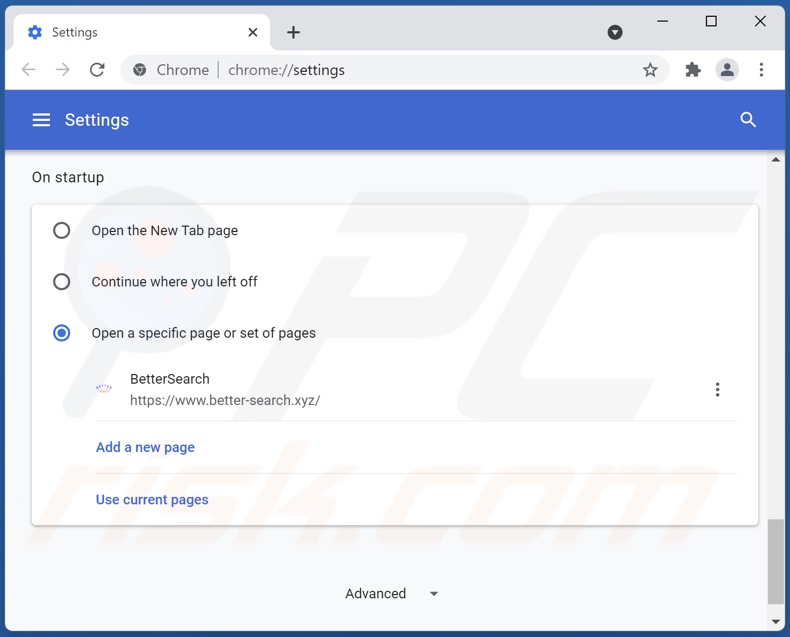Click the Add a new page link

coord(145,447)
